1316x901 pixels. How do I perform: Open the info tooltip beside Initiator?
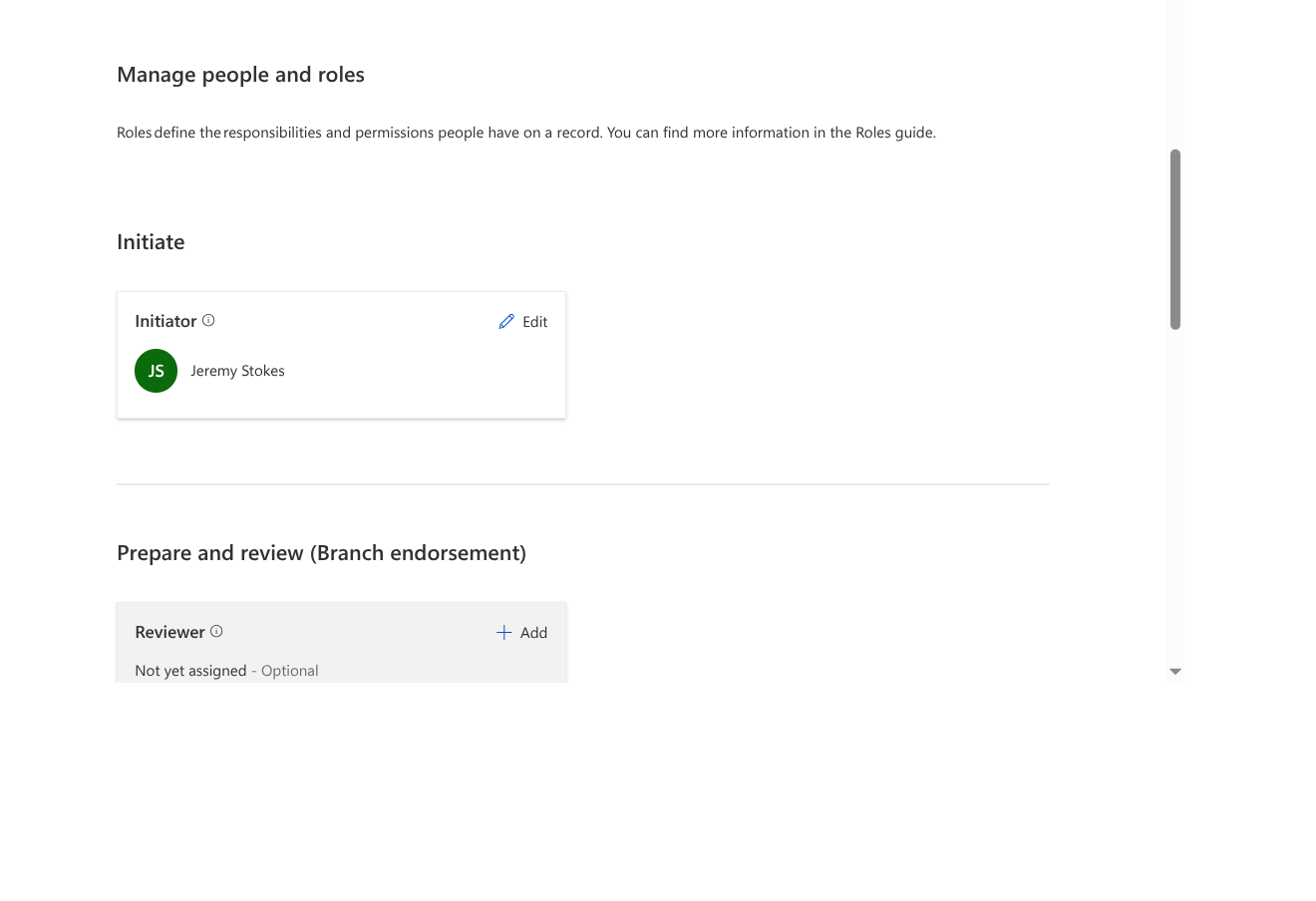pyautogui.click(x=208, y=320)
